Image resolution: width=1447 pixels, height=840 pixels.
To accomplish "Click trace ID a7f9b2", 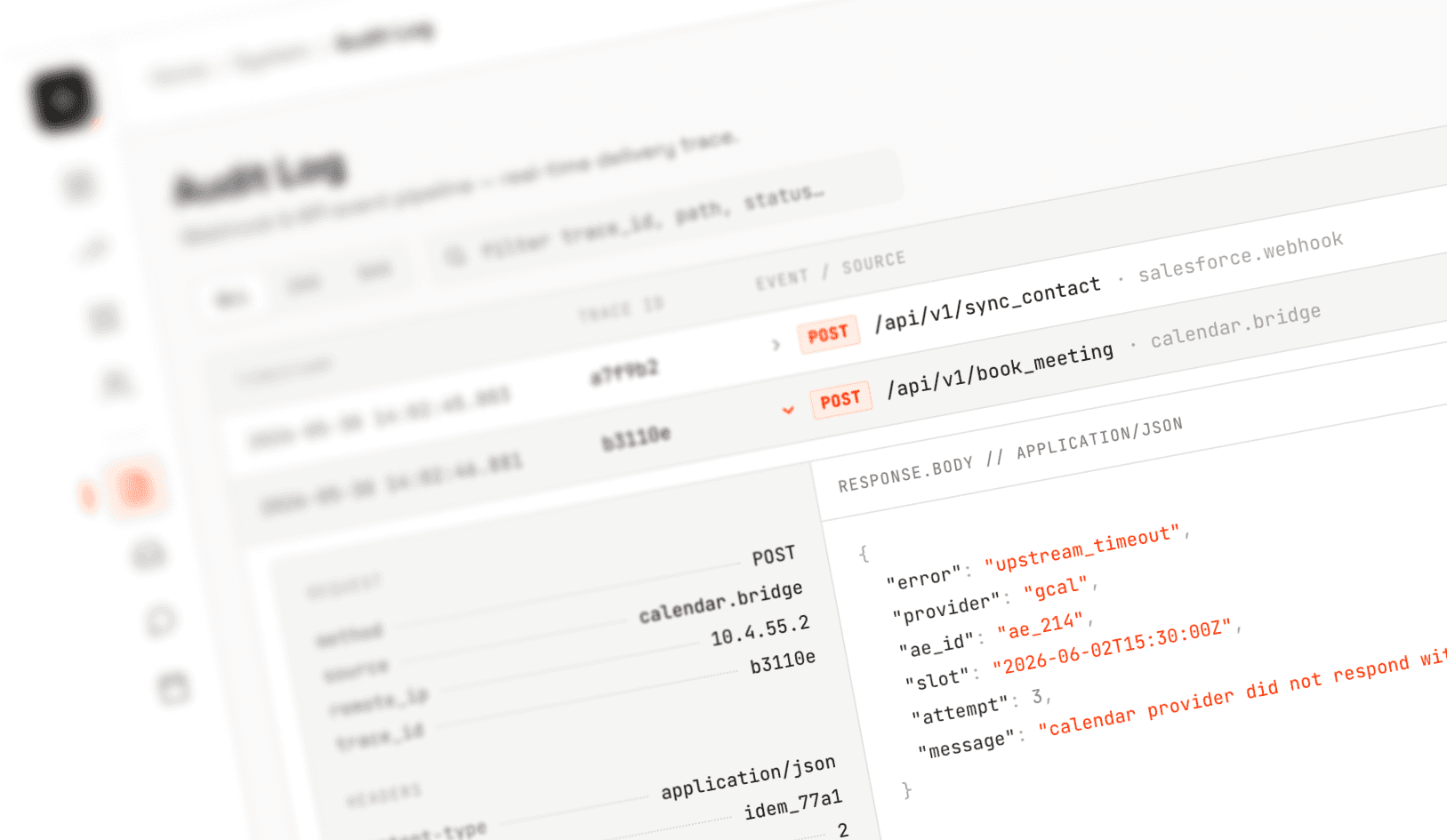I will pos(624,372).
